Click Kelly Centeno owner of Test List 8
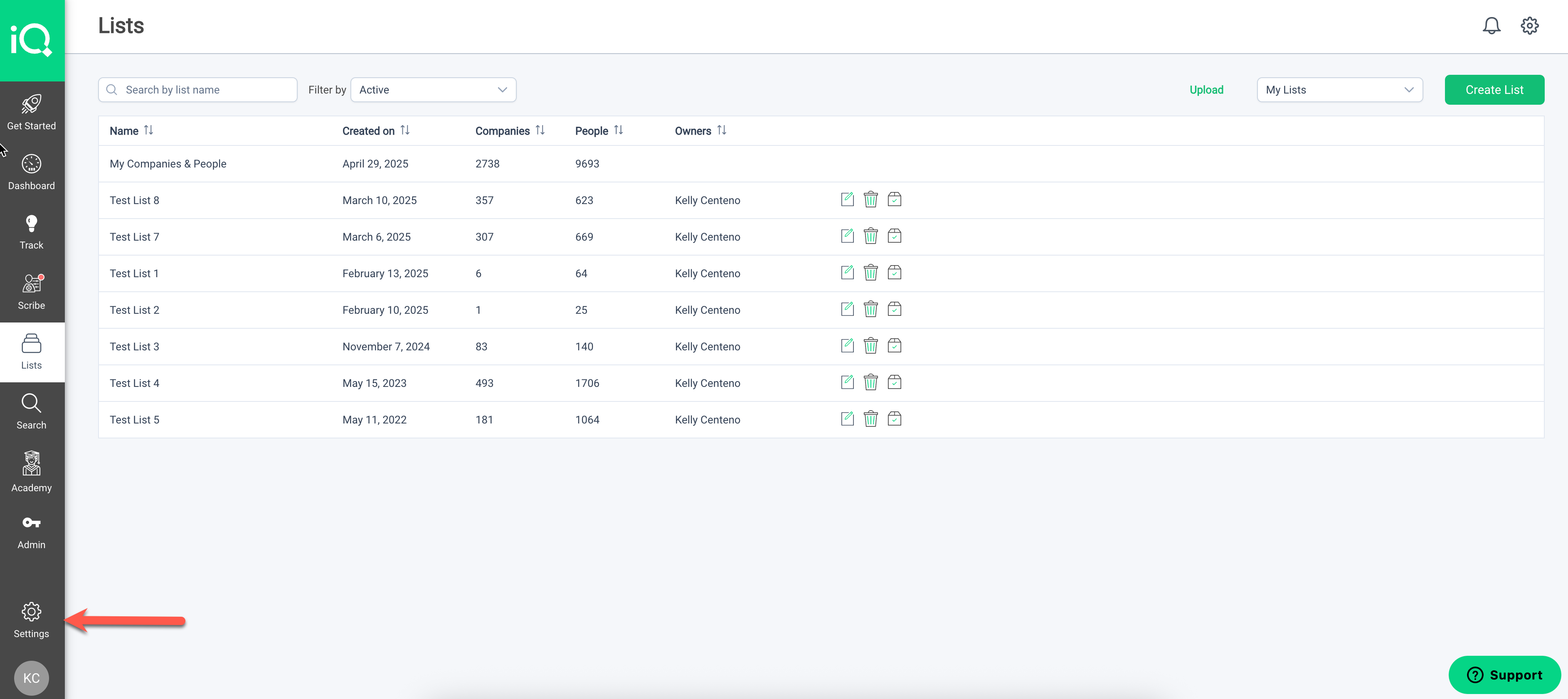 click(x=708, y=200)
